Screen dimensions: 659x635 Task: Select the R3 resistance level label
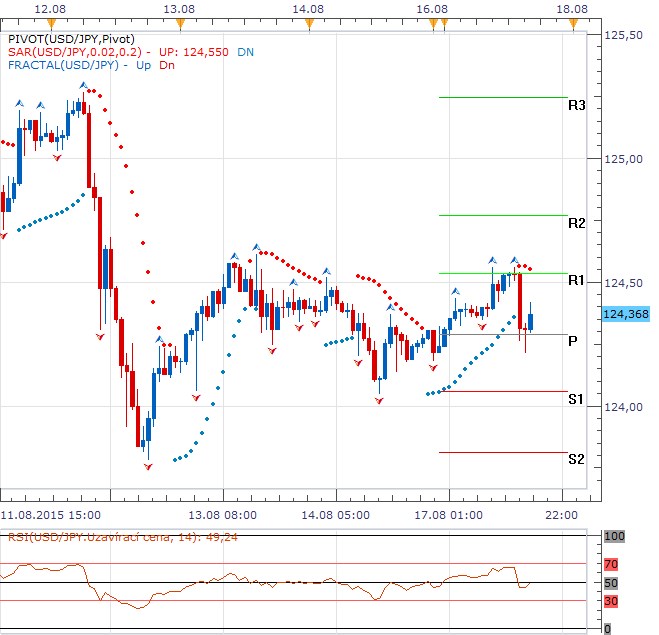(576, 105)
